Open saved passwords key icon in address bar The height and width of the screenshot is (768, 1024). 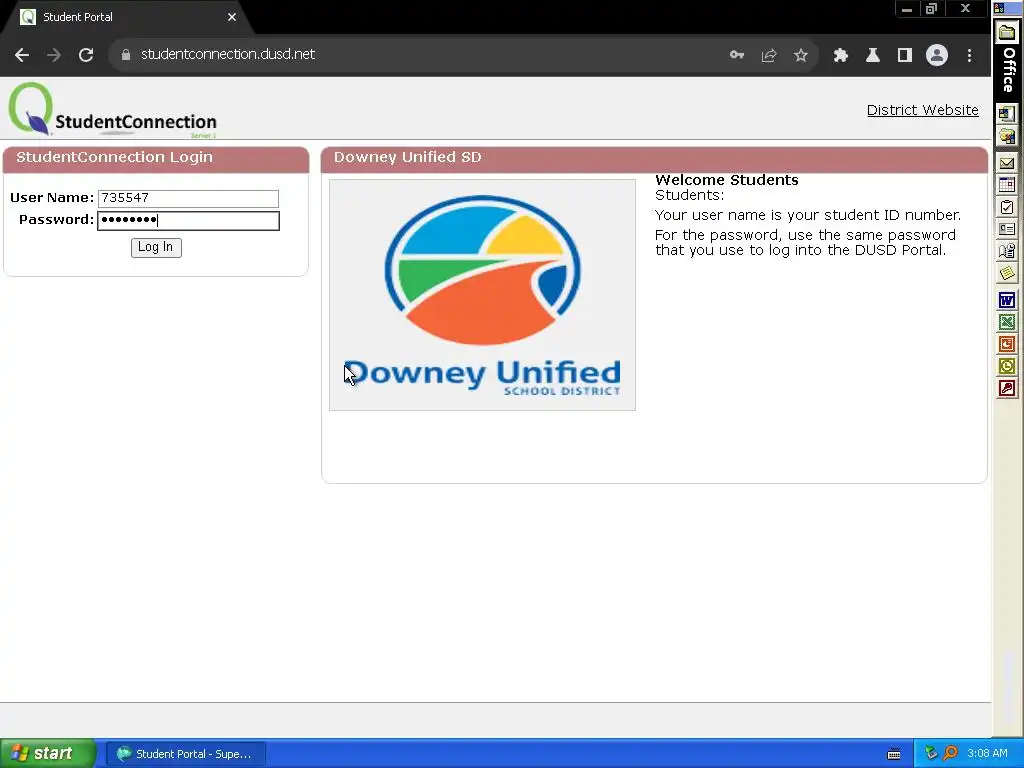click(737, 55)
